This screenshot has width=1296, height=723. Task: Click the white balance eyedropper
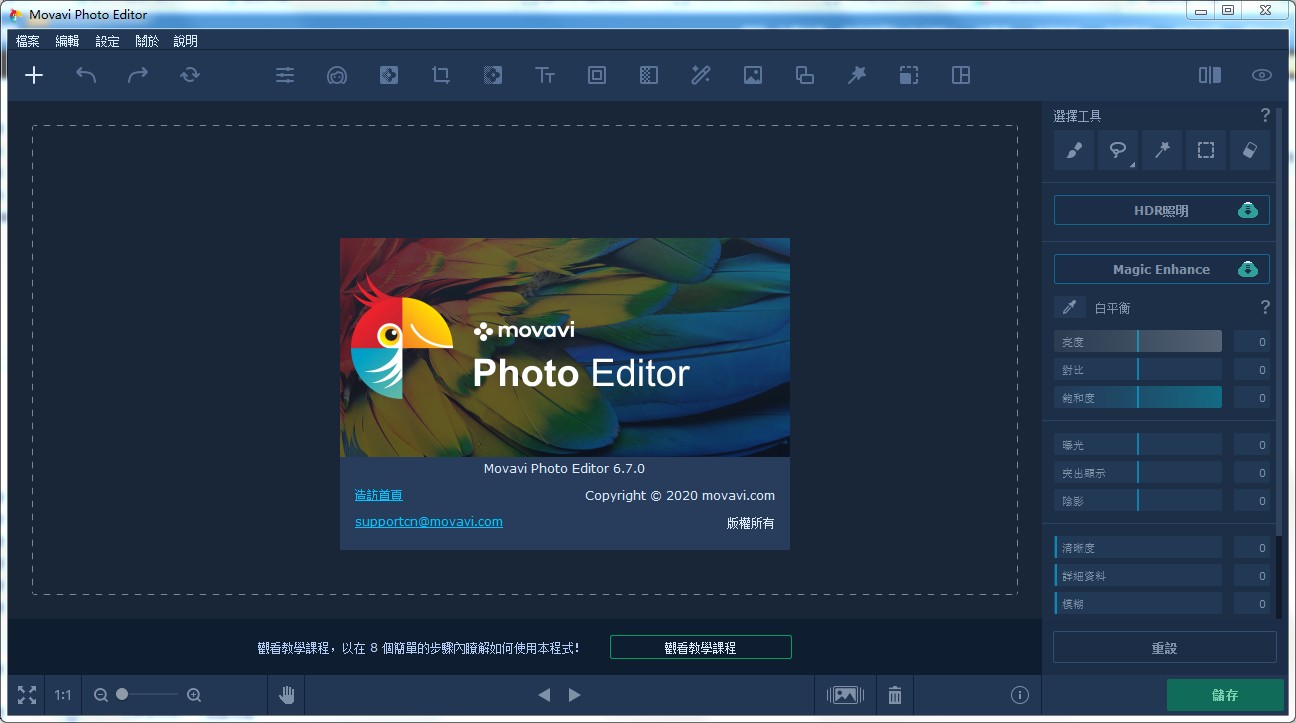(1070, 307)
